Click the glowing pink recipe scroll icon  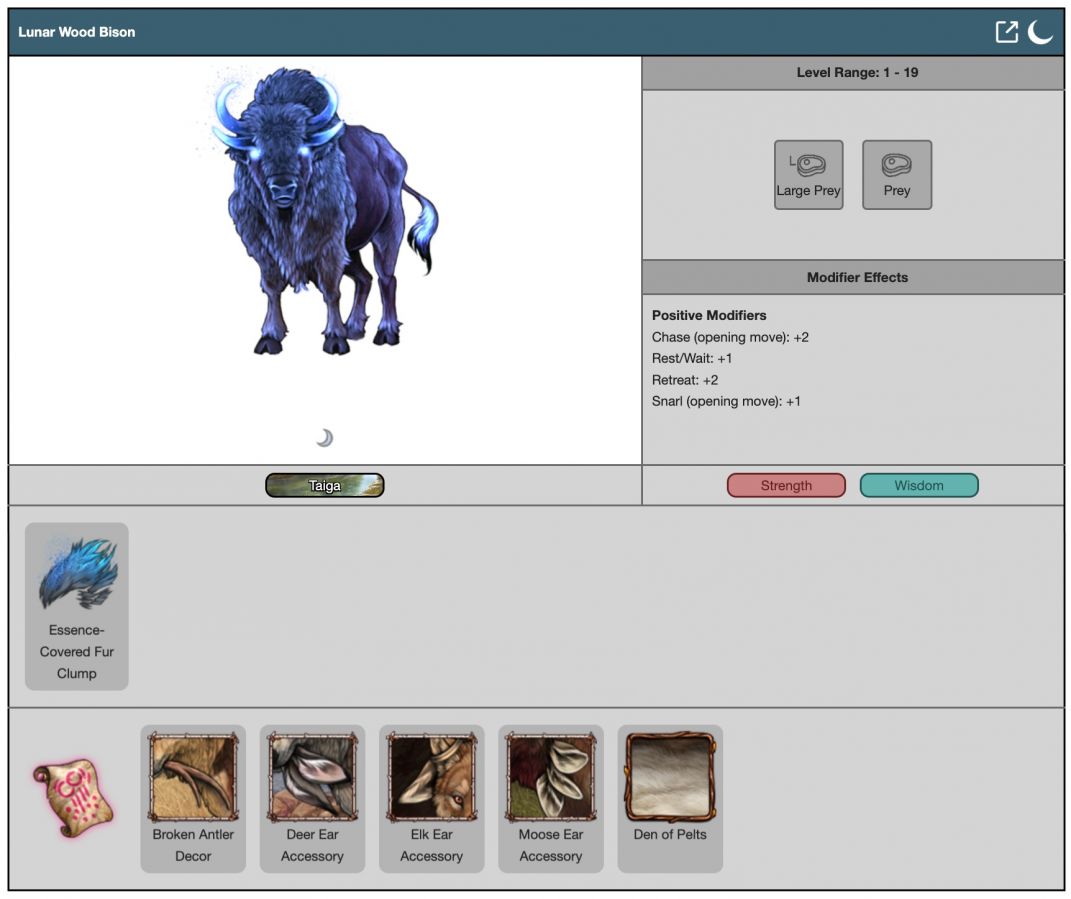71,797
